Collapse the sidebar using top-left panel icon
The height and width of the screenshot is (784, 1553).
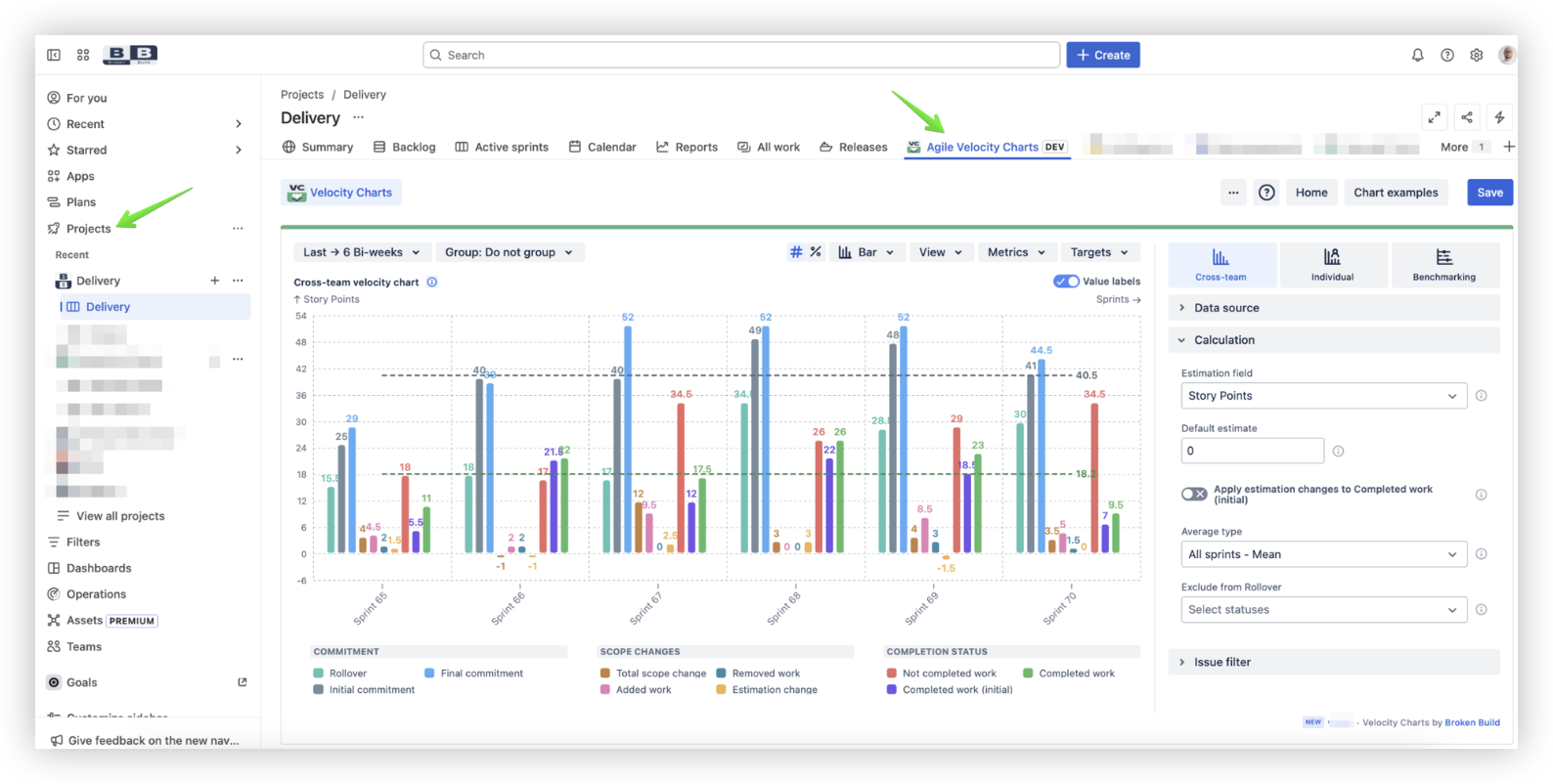[x=54, y=55]
